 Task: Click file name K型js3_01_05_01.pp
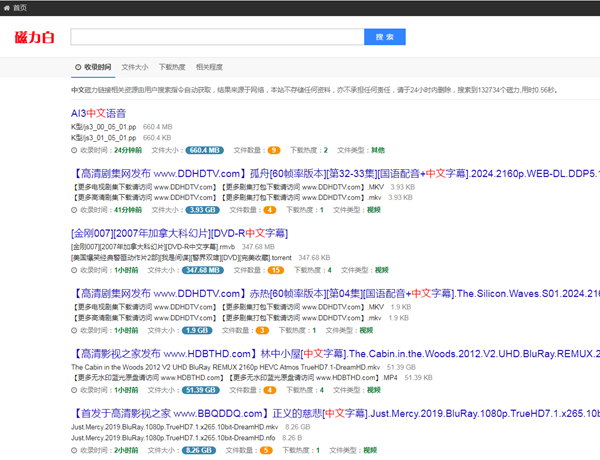click(x=103, y=138)
